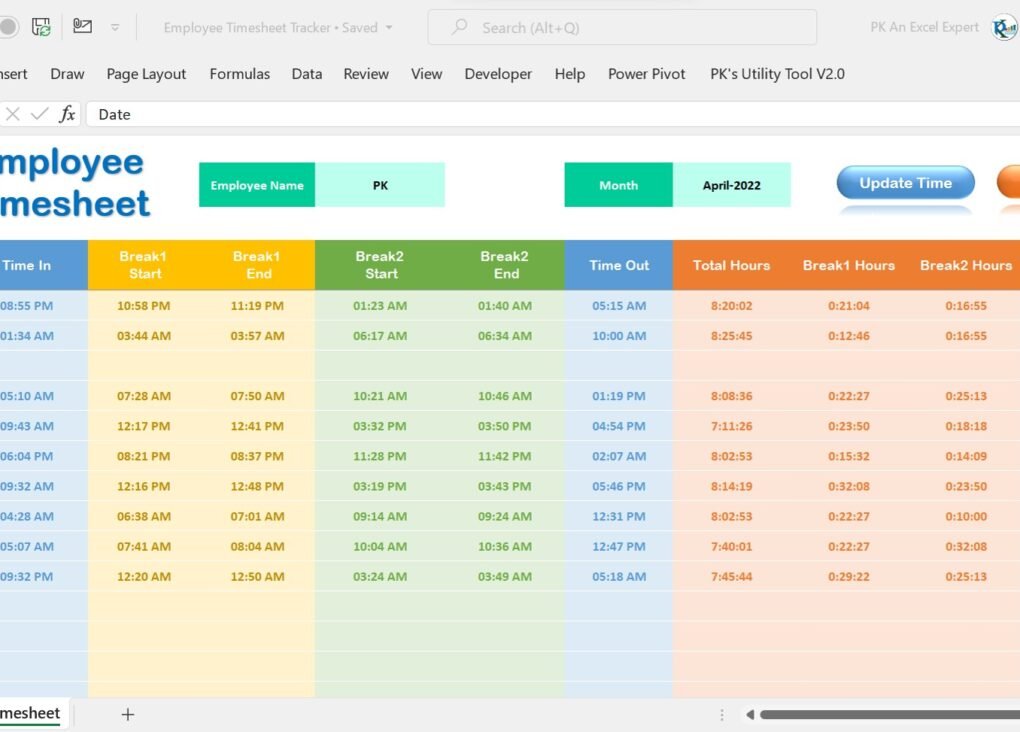The width and height of the screenshot is (1020, 732).
Task: Select the Break1 End cell 12:50 AM
Action: 258,576
